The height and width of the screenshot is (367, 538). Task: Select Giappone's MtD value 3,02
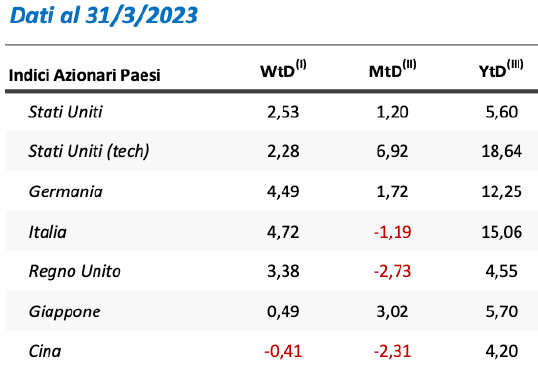(393, 312)
